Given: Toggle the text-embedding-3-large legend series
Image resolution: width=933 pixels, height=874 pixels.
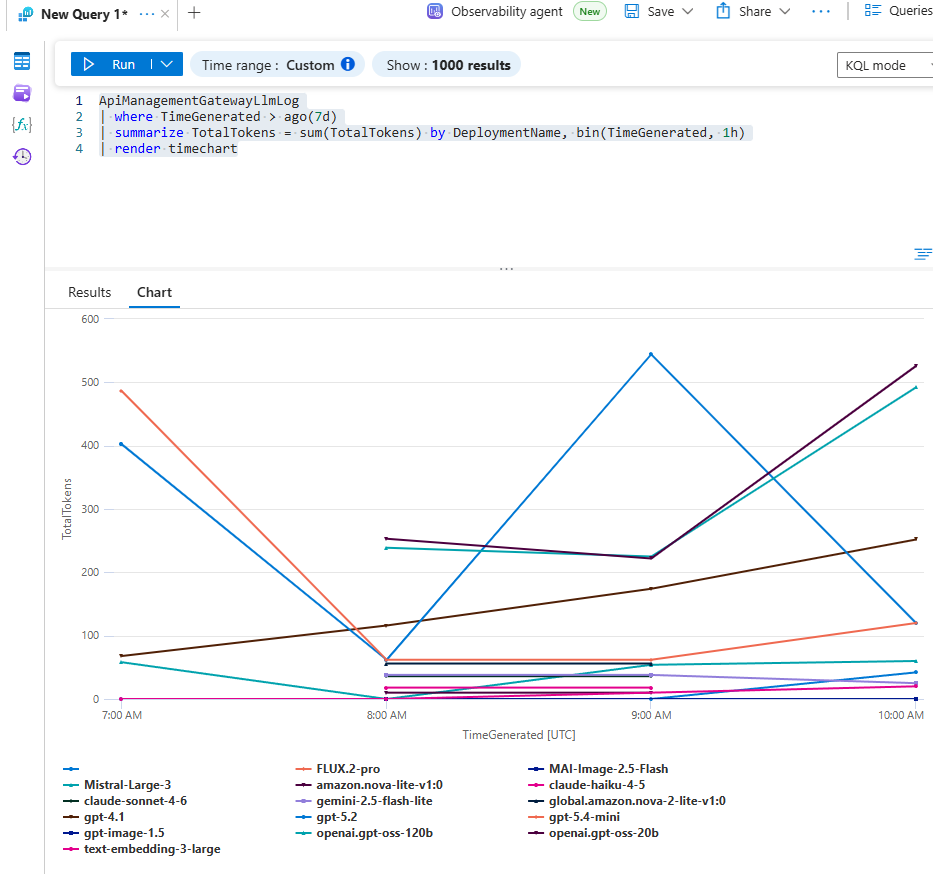Looking at the screenshot, I should [141, 850].
